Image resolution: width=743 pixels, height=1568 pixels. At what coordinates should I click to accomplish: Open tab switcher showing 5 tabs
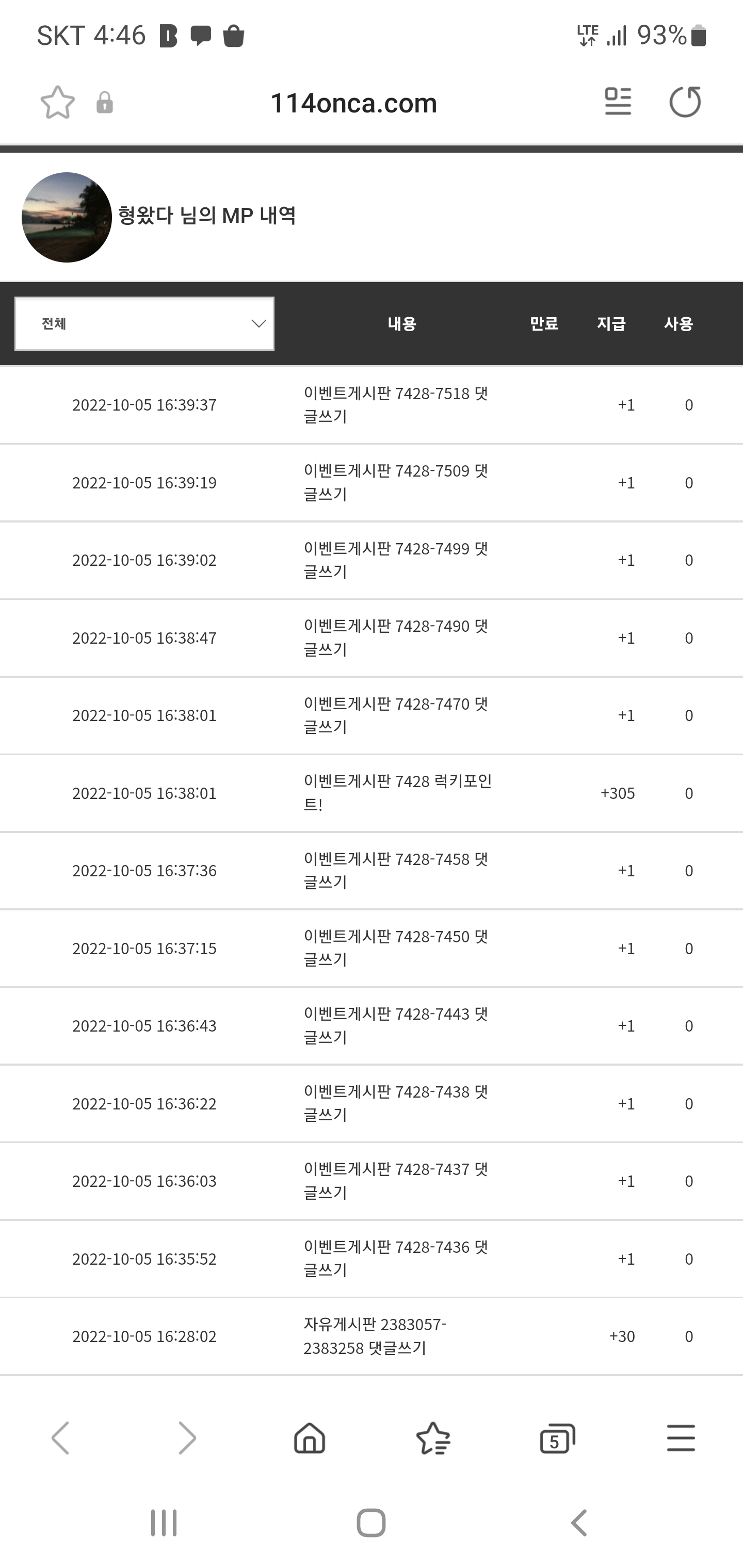click(557, 1439)
